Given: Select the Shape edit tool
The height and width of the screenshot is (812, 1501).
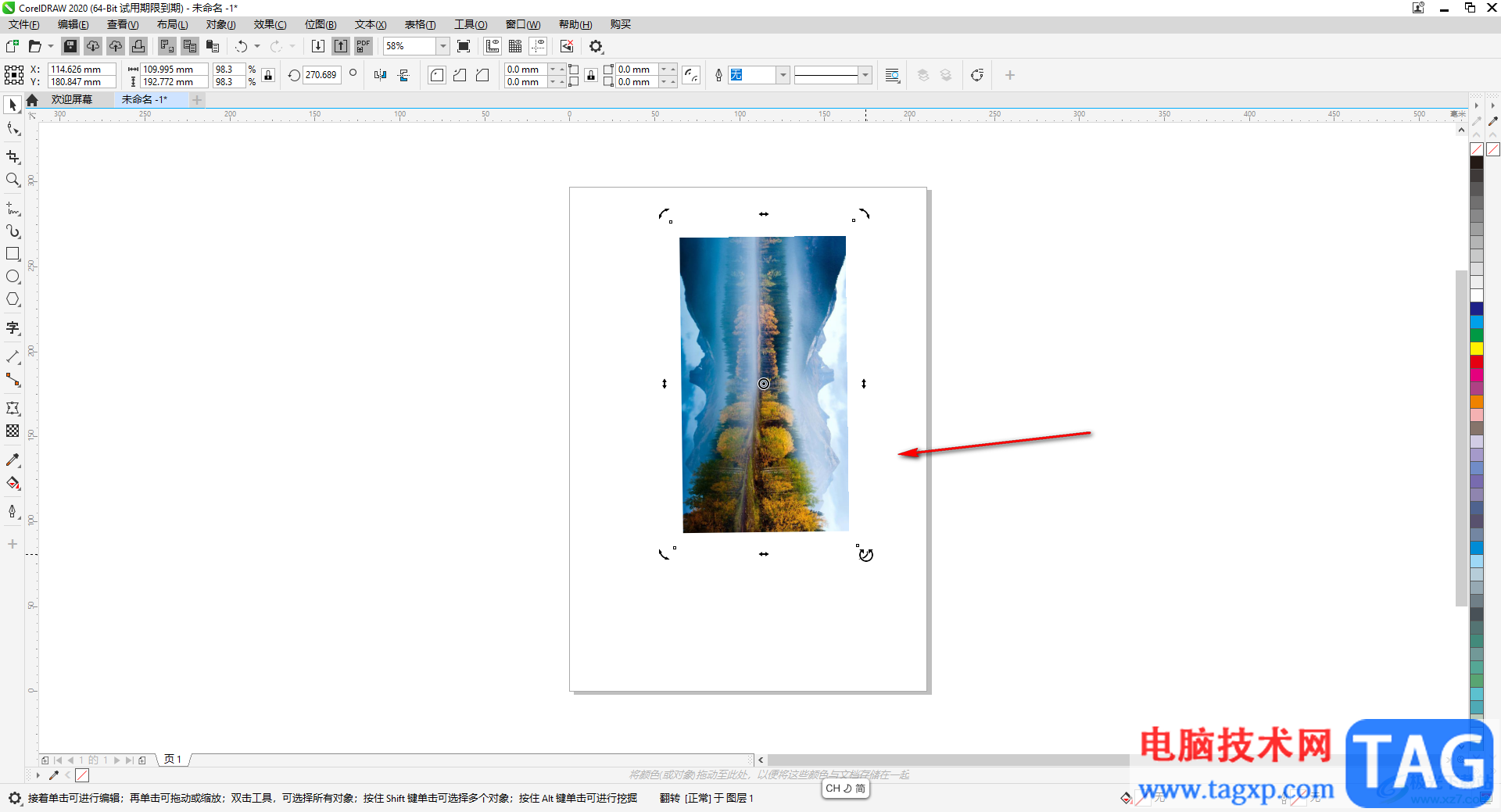Looking at the screenshot, I should point(13,129).
